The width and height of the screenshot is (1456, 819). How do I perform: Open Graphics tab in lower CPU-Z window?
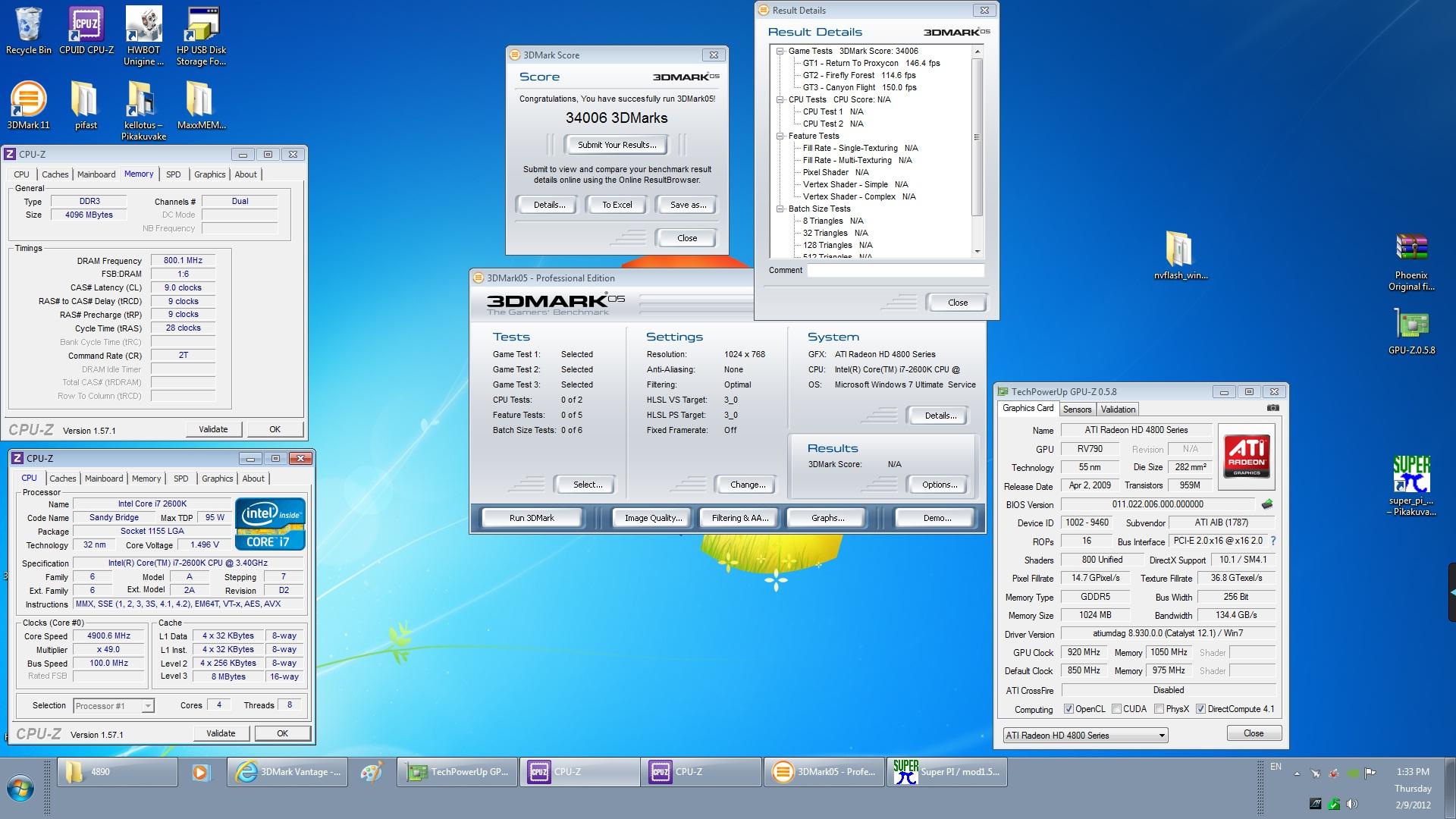pyautogui.click(x=218, y=479)
